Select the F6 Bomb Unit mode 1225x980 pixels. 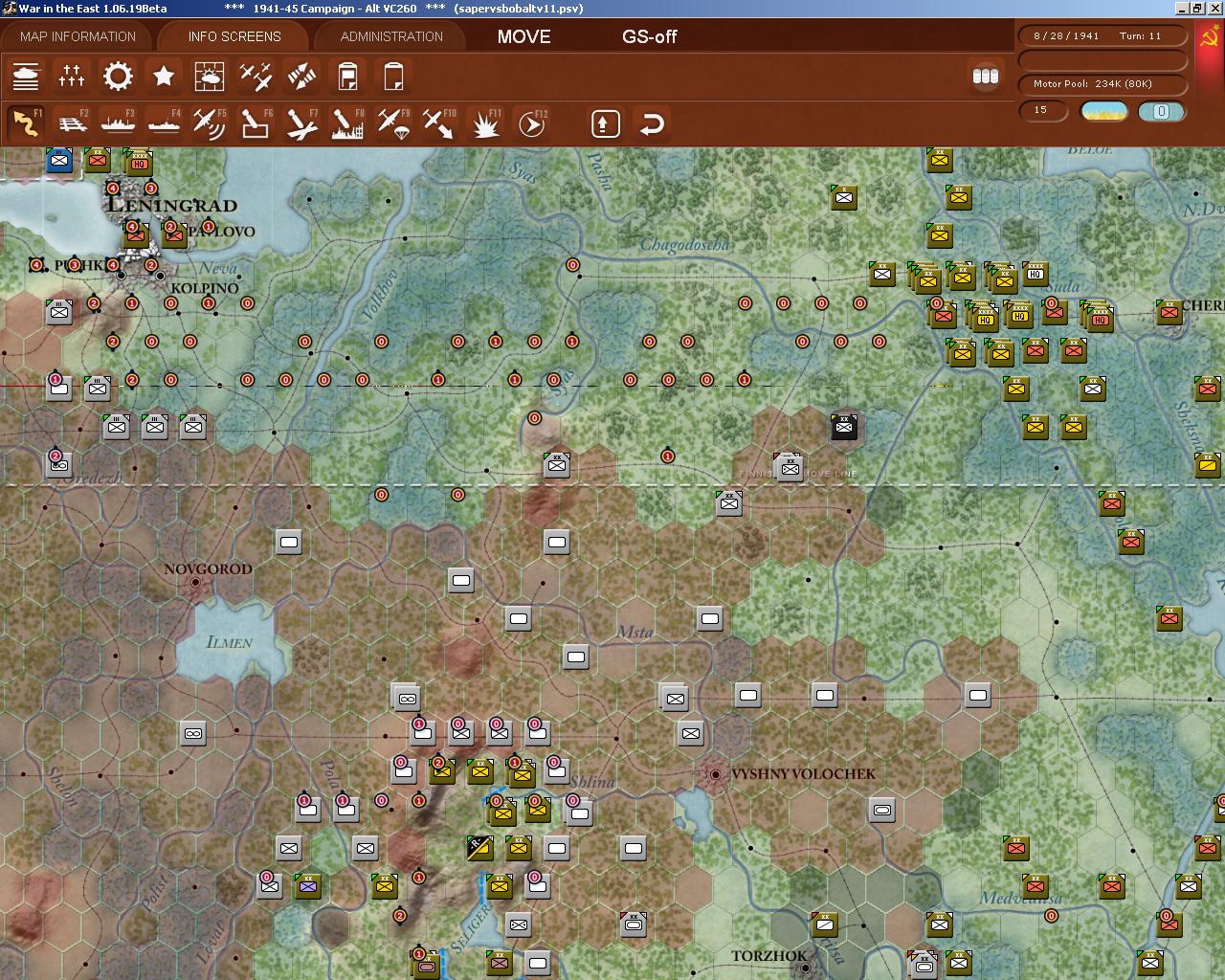256,123
